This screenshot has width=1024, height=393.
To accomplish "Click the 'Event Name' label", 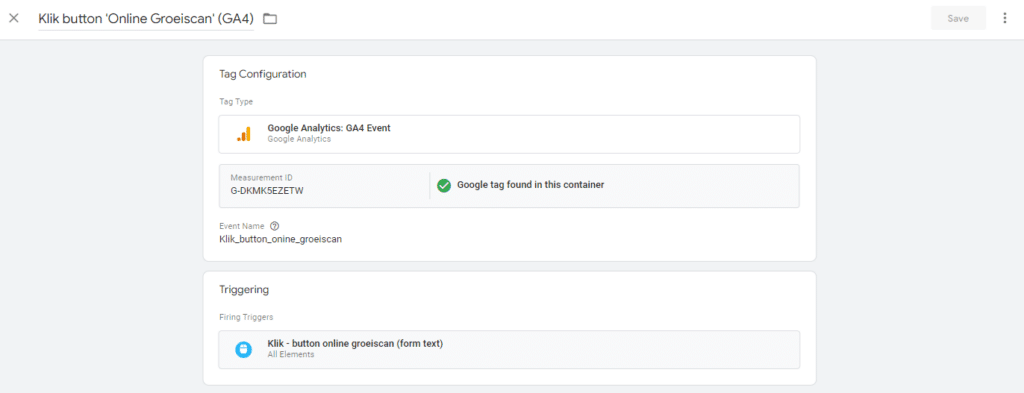I will point(242,226).
